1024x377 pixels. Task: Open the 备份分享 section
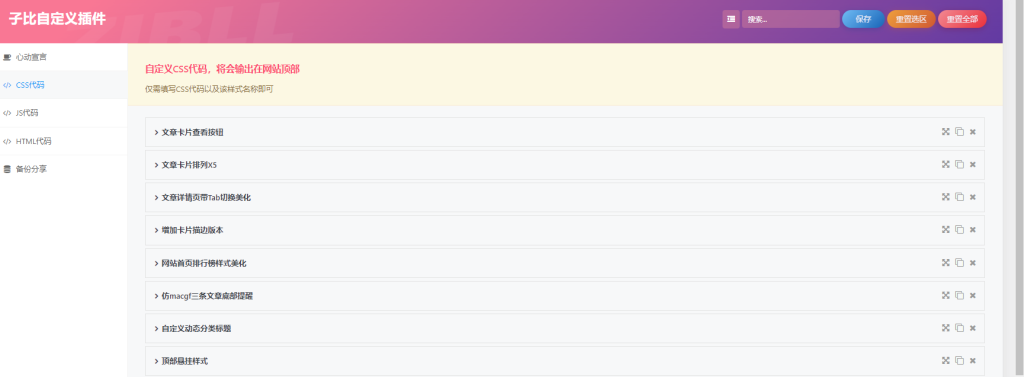[x=63, y=169]
